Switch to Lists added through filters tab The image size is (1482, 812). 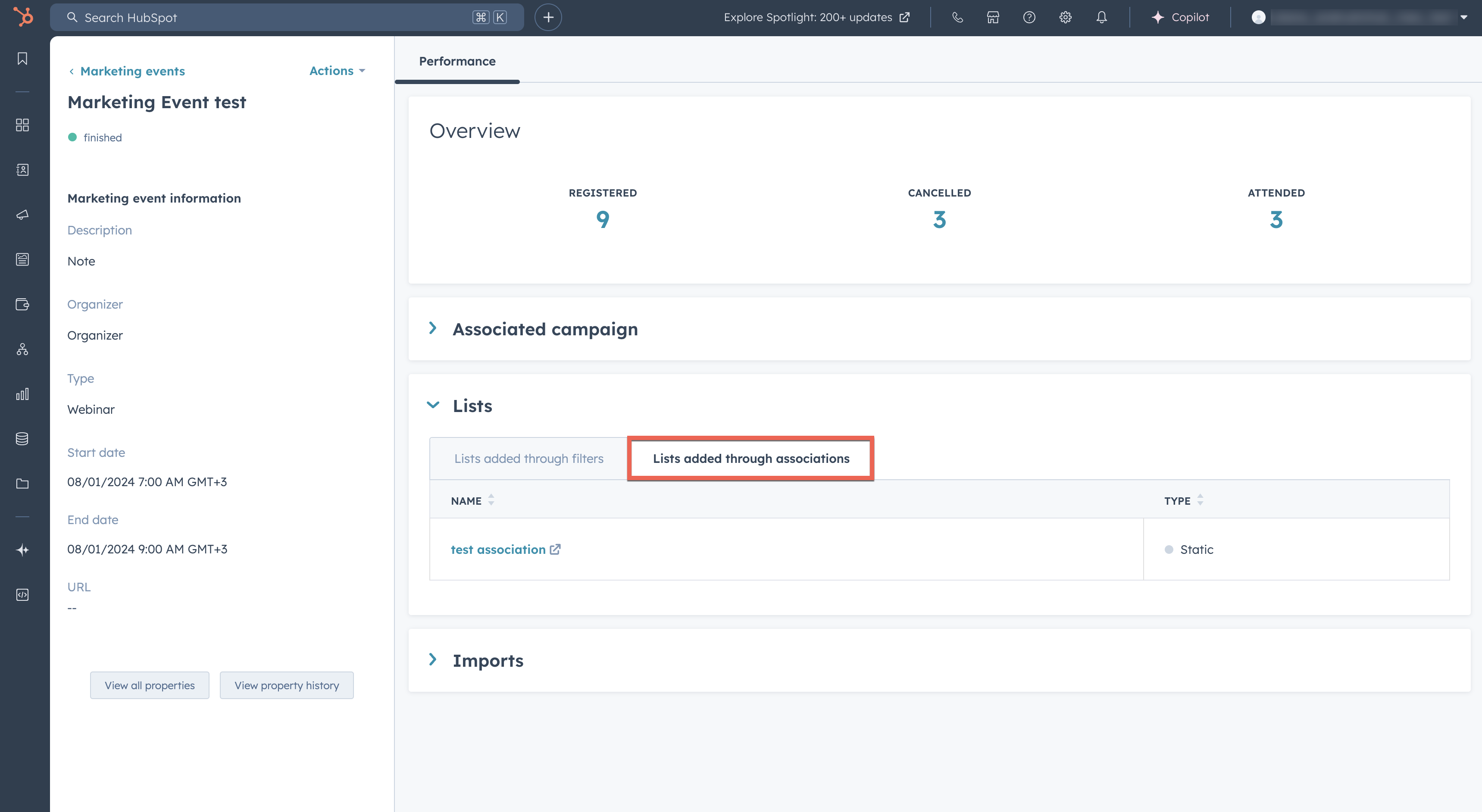[528, 458]
